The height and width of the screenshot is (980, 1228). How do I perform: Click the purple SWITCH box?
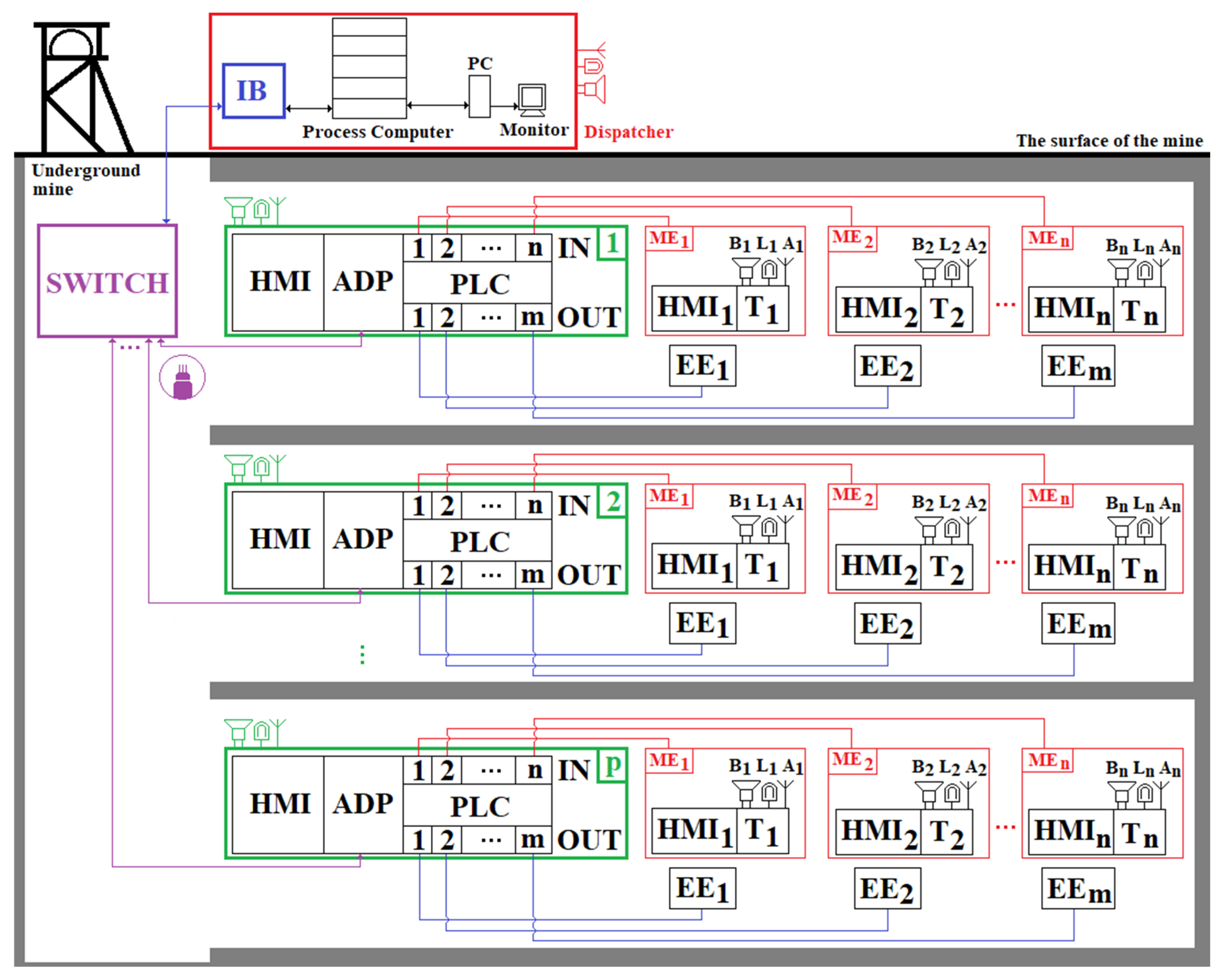107,281
